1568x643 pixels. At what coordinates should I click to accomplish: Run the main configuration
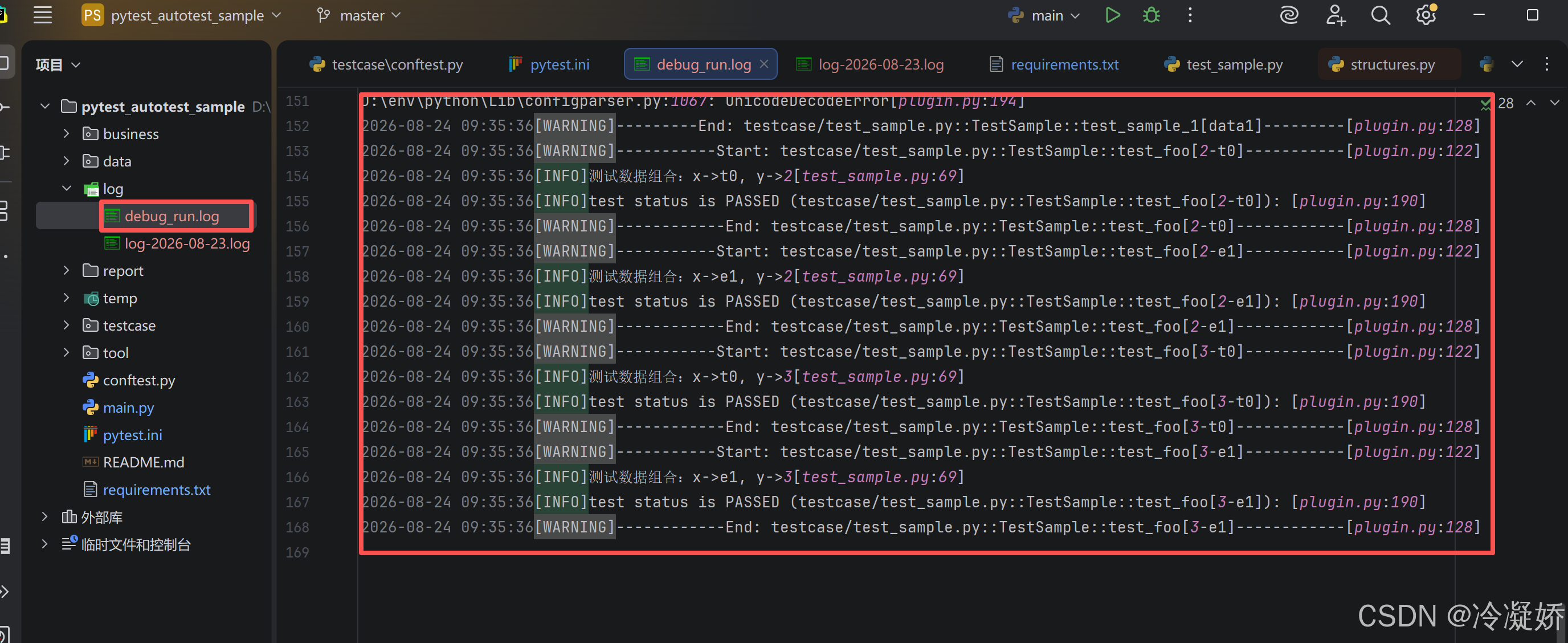tap(1112, 15)
